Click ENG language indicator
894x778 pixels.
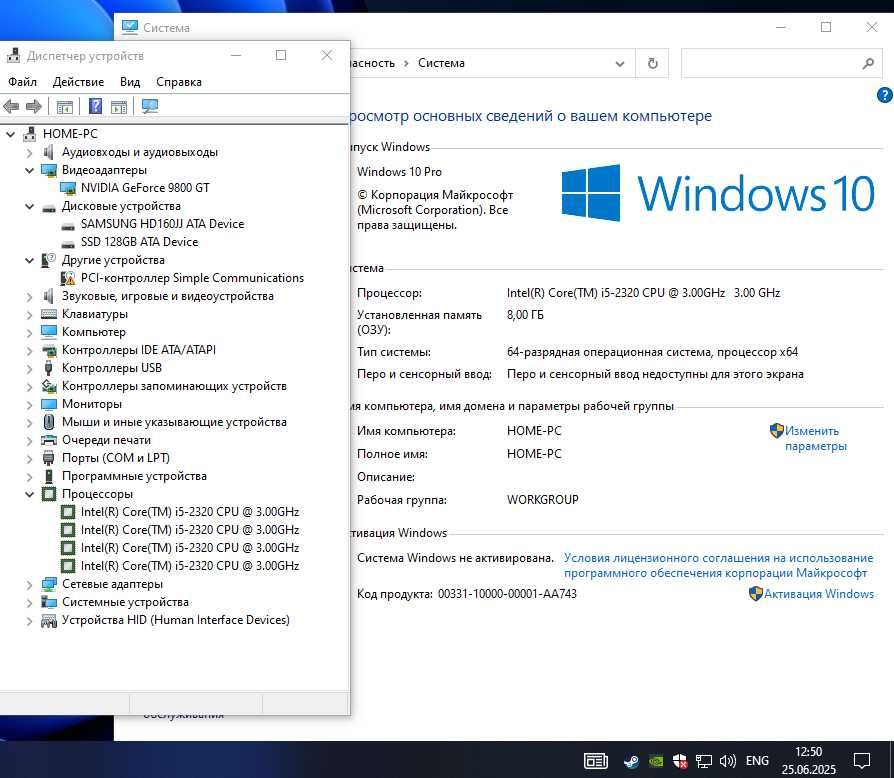coord(757,761)
